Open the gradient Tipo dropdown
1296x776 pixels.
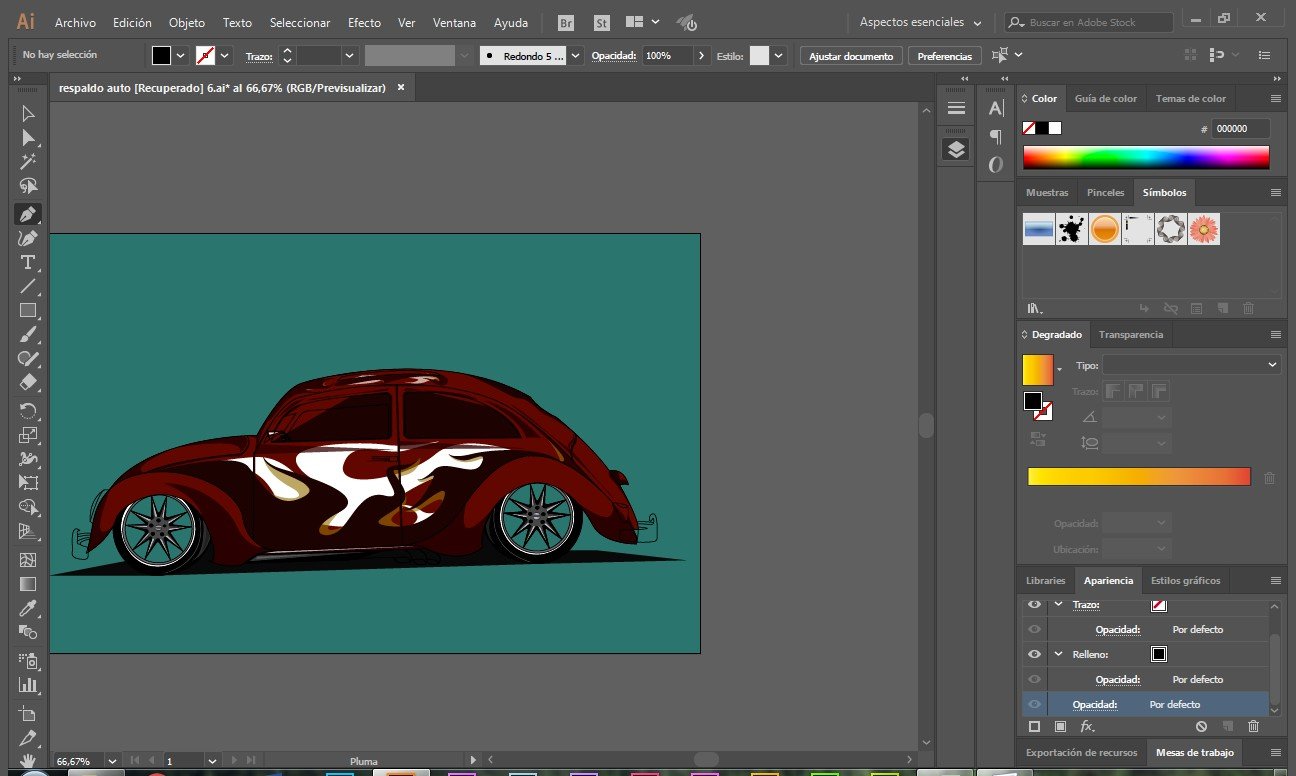click(1191, 365)
